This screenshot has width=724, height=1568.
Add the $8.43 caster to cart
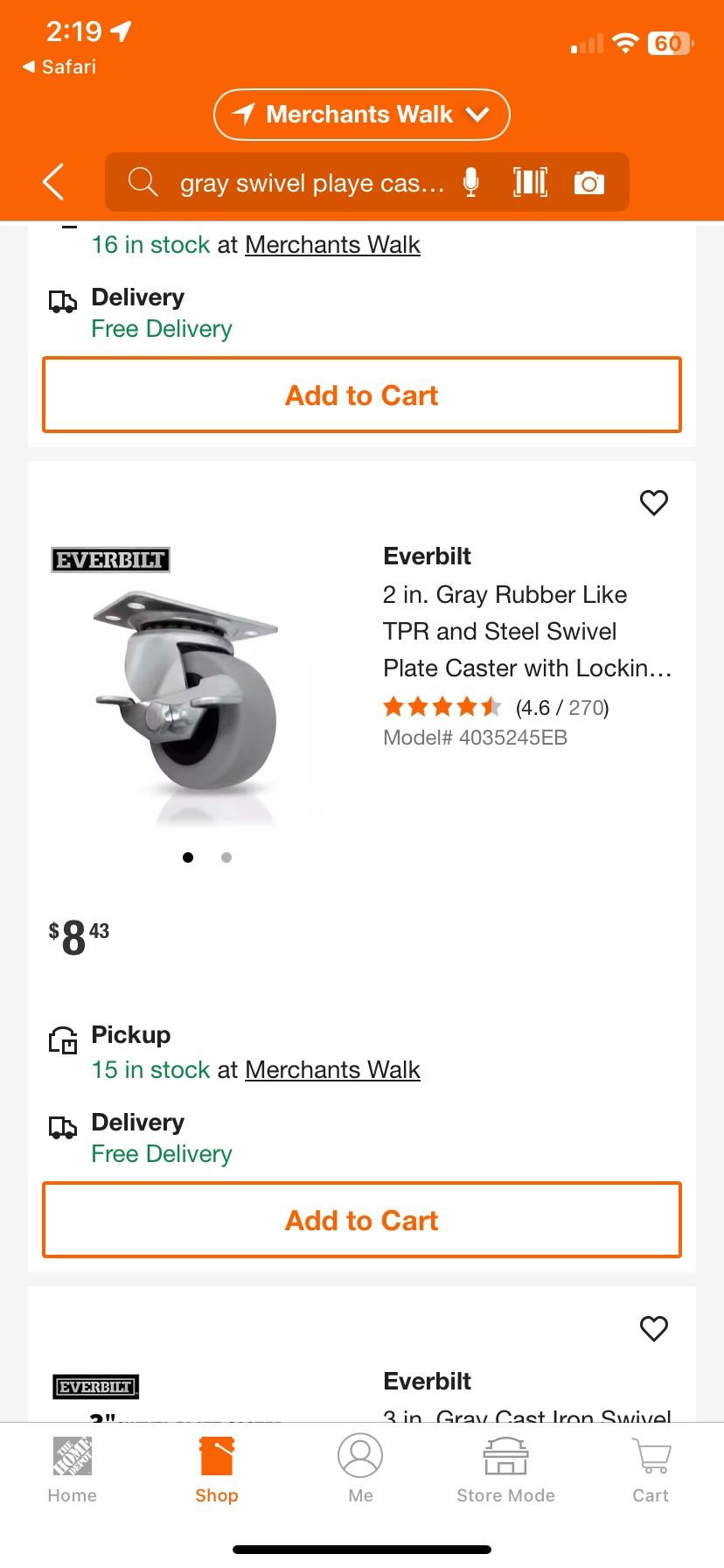tap(362, 1220)
